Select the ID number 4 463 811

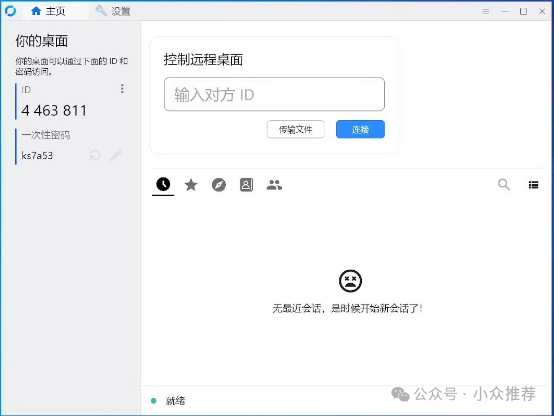click(x=54, y=111)
